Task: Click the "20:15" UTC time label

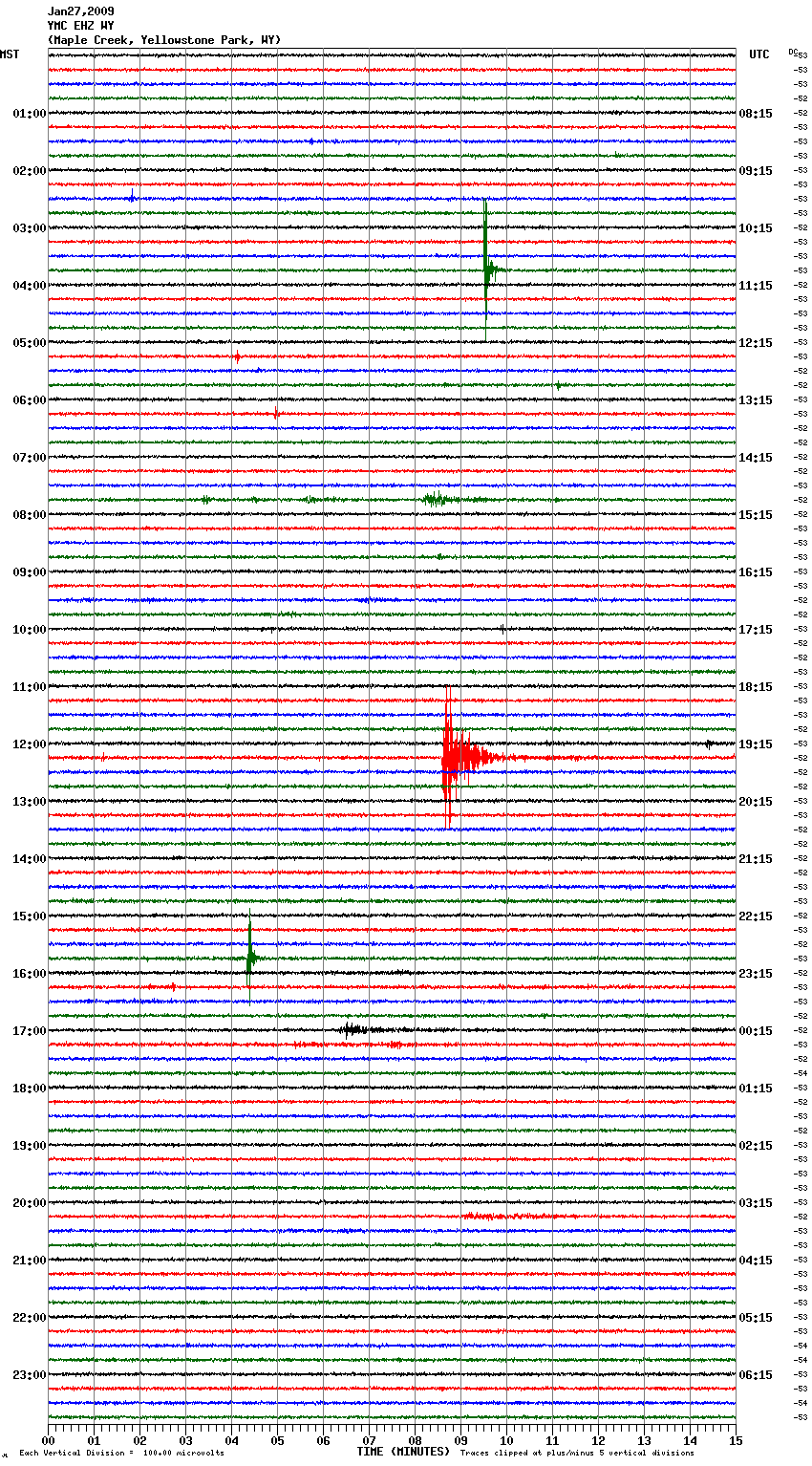Action: pos(756,802)
